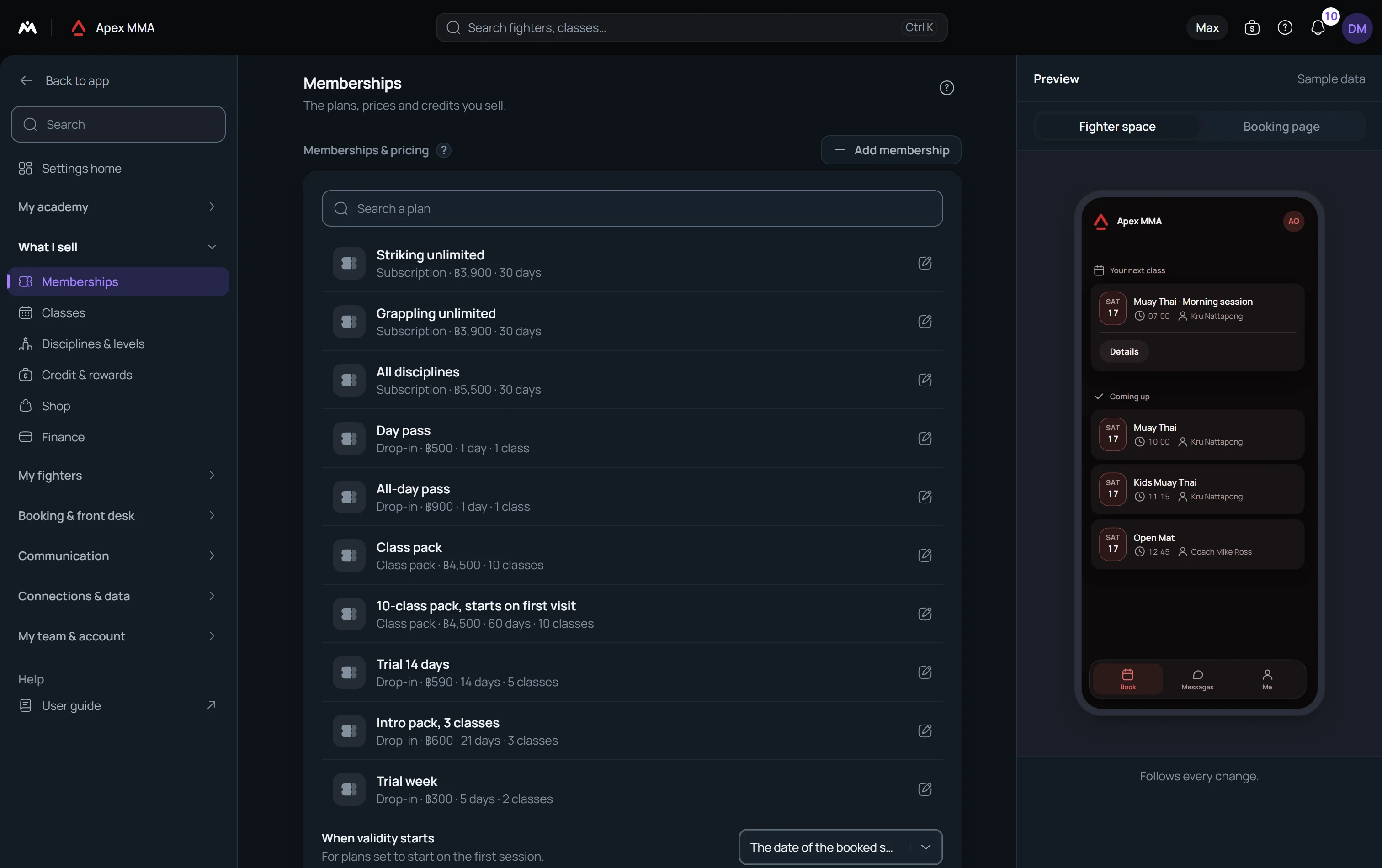Click the AO avatar in phone preview
The image size is (1382, 868).
coord(1293,221)
